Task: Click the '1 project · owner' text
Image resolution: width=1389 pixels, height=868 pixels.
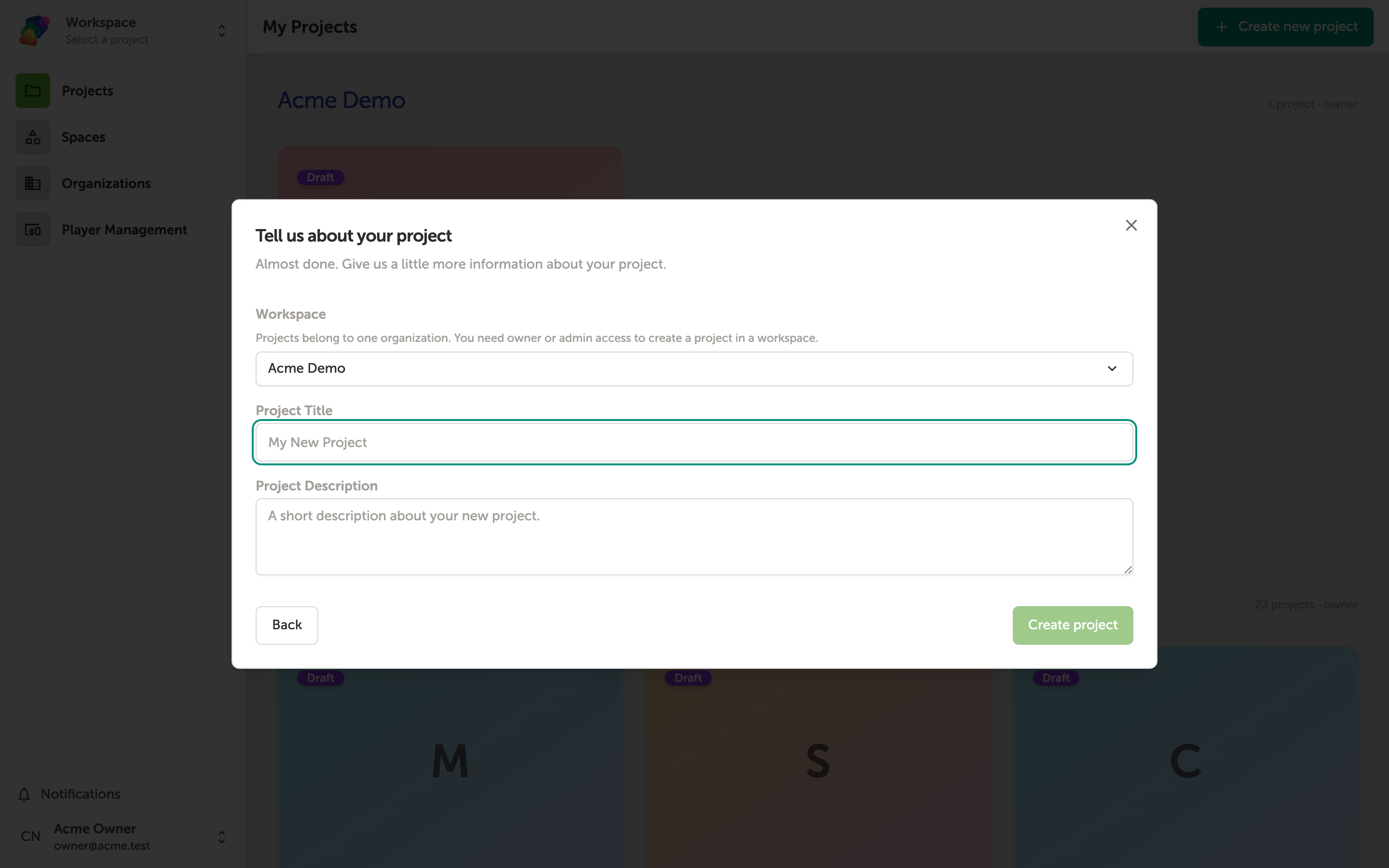Action: (1312, 104)
